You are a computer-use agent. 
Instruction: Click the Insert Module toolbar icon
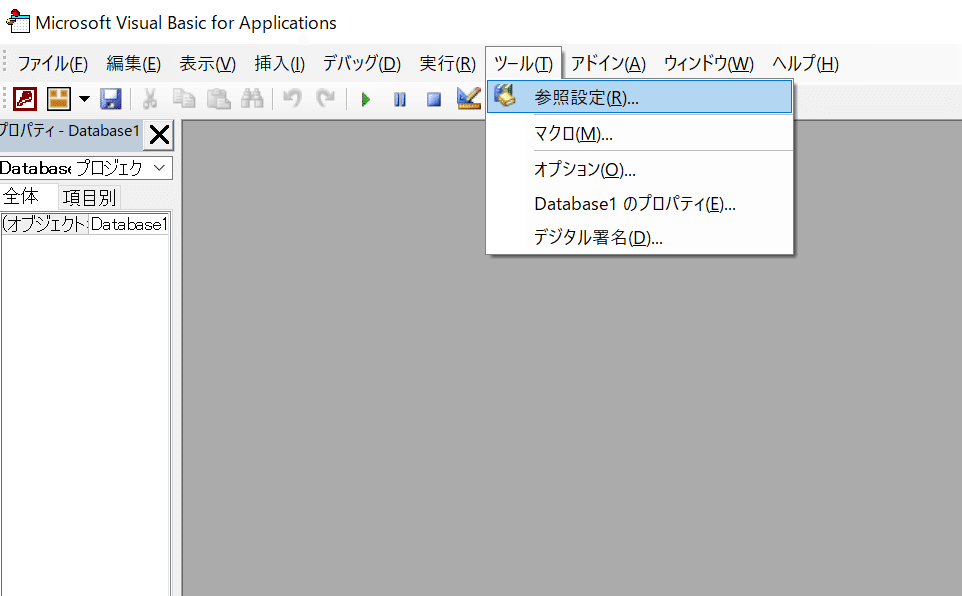click(x=59, y=99)
